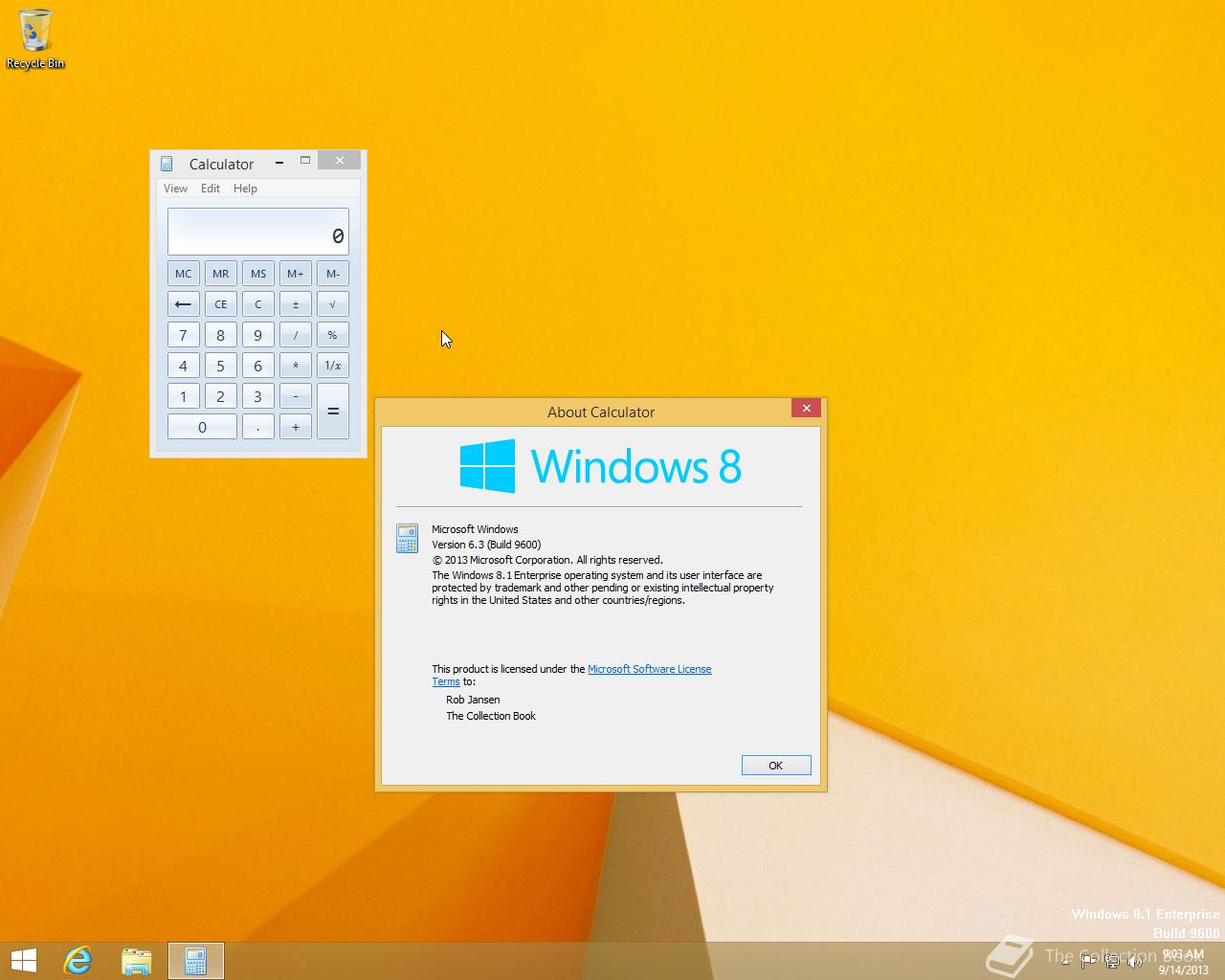The image size is (1225, 980).
Task: Click the MC memory clear button
Action: pos(184,274)
